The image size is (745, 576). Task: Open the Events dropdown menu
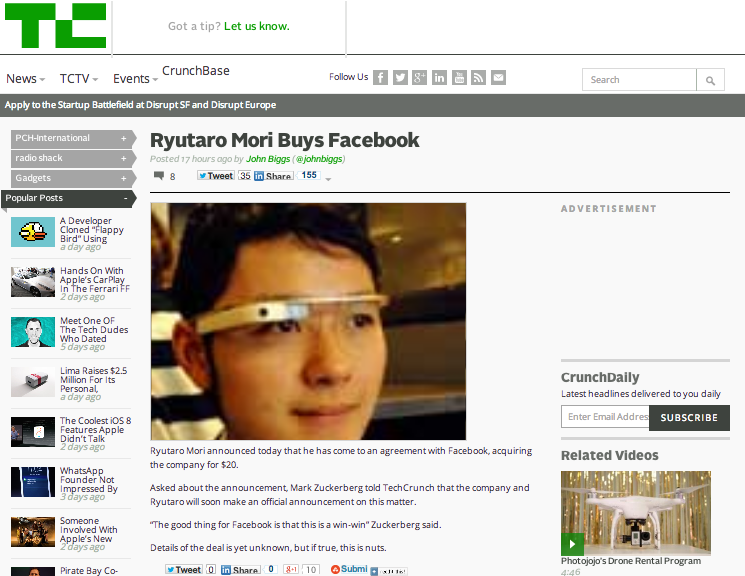click(x=135, y=79)
